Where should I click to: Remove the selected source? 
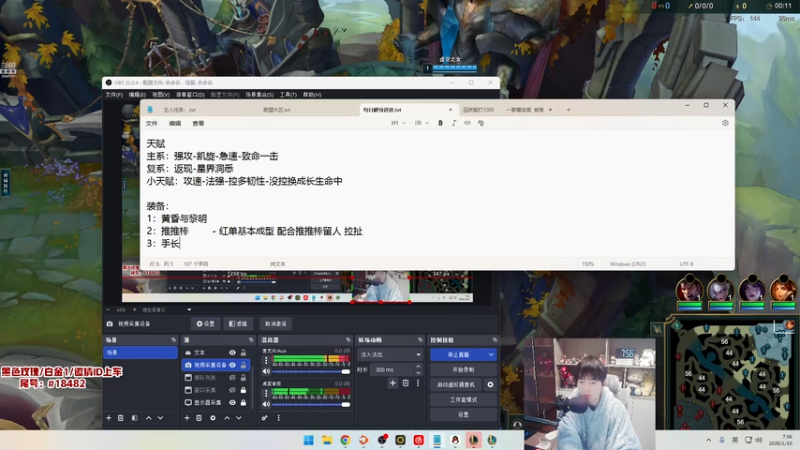pyautogui.click(x=199, y=418)
